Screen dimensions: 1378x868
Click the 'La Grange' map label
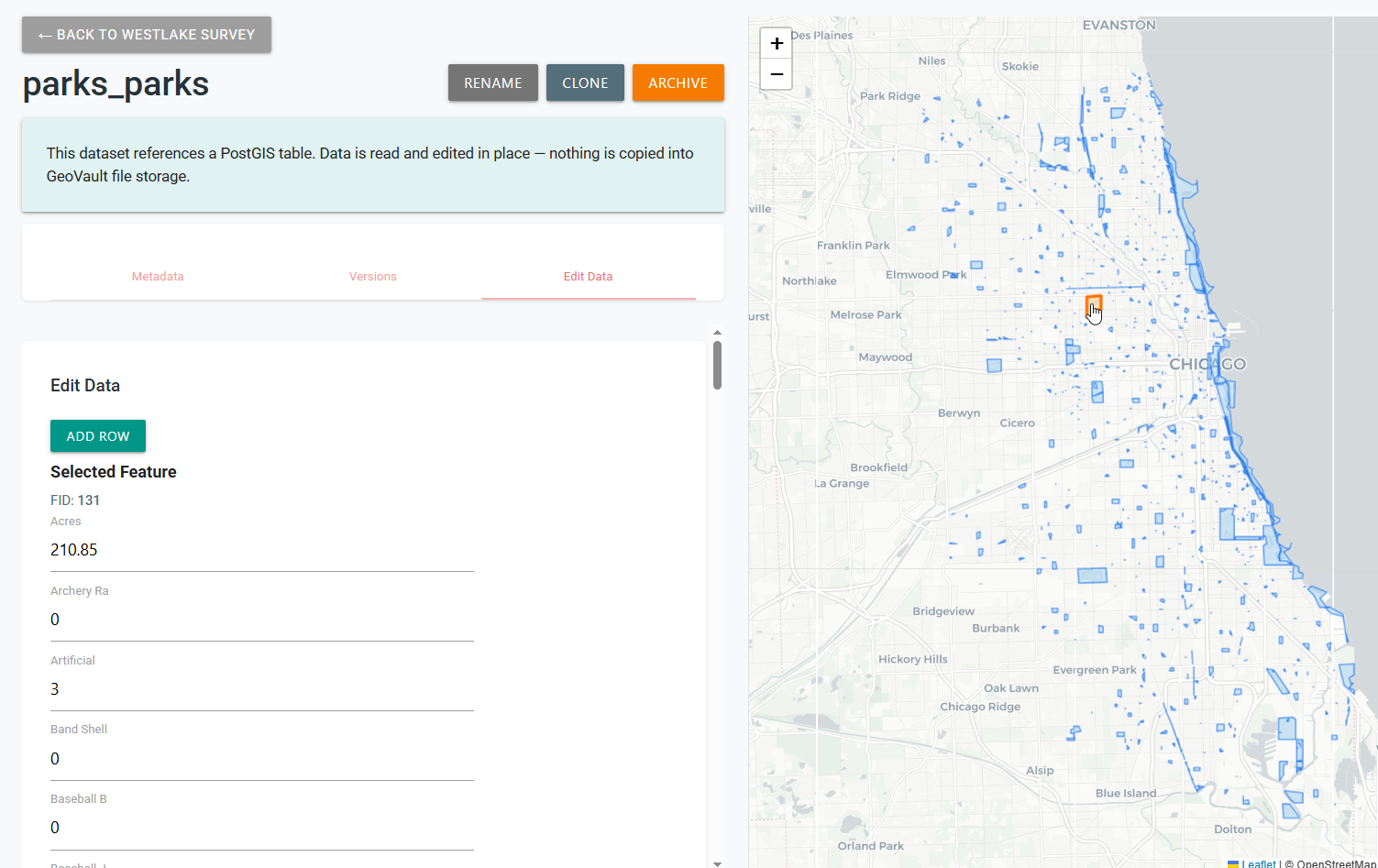[842, 484]
